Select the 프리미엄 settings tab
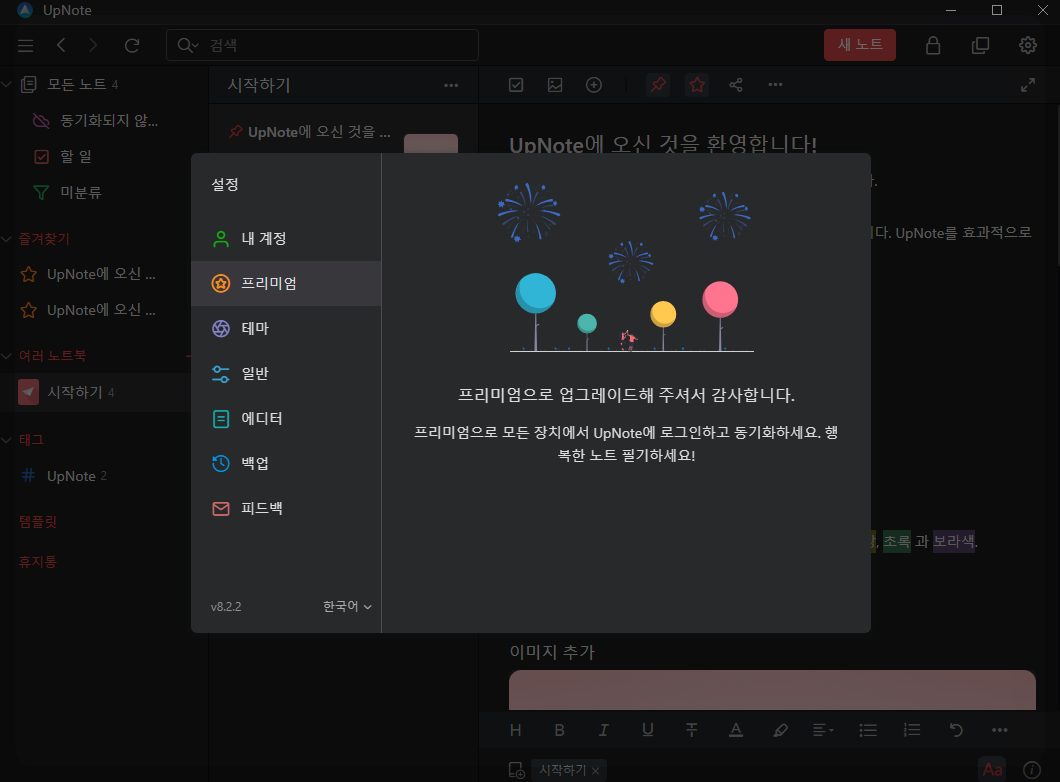Viewport: 1060px width, 782px height. pyautogui.click(x=286, y=283)
